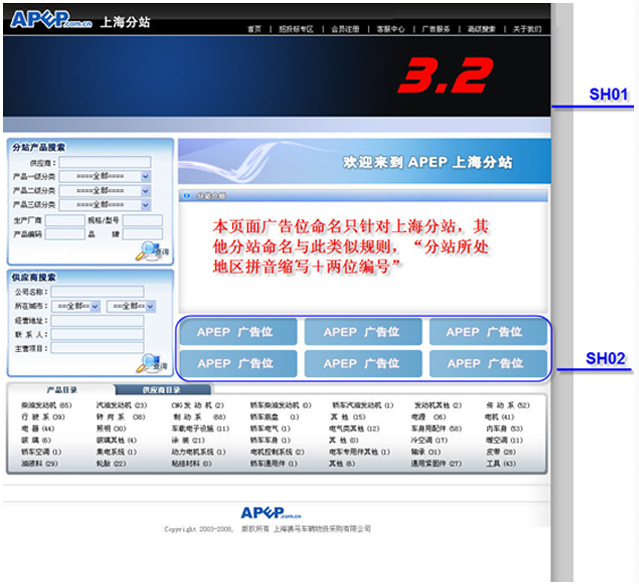Open the 玻璃 (6) category
The width and height of the screenshot is (639, 584).
[36, 440]
